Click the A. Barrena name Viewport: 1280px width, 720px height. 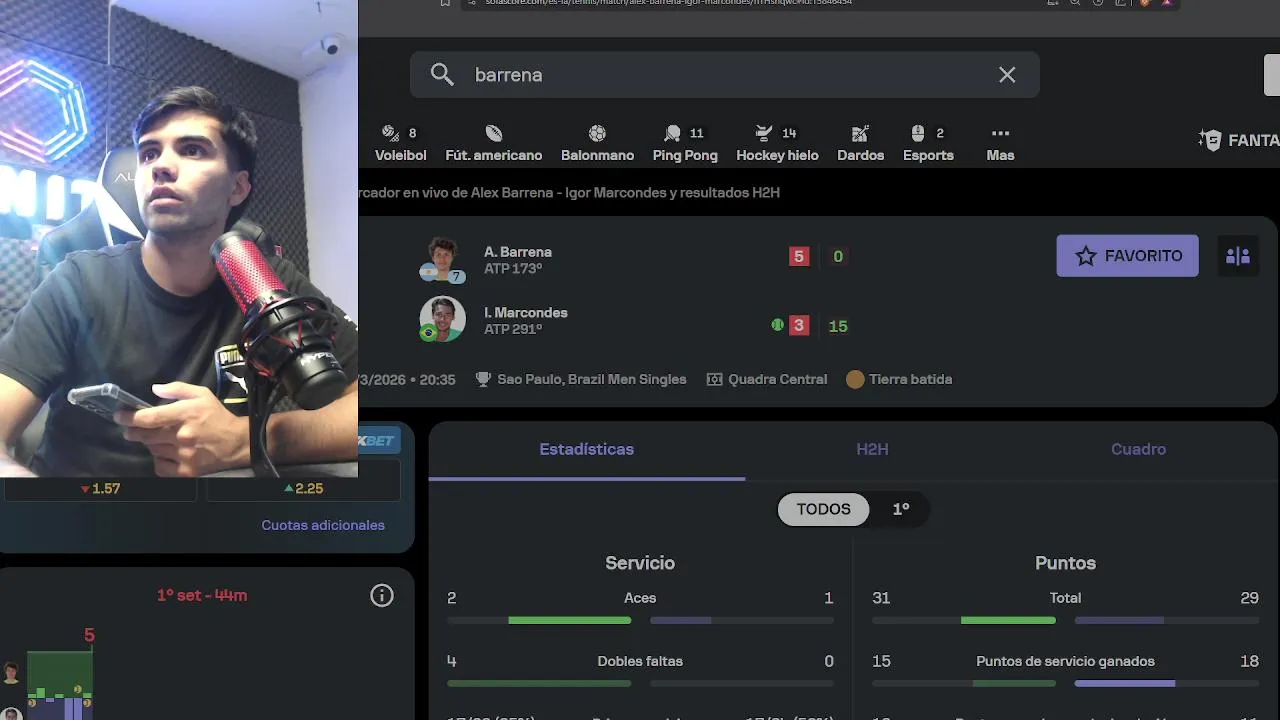click(518, 252)
